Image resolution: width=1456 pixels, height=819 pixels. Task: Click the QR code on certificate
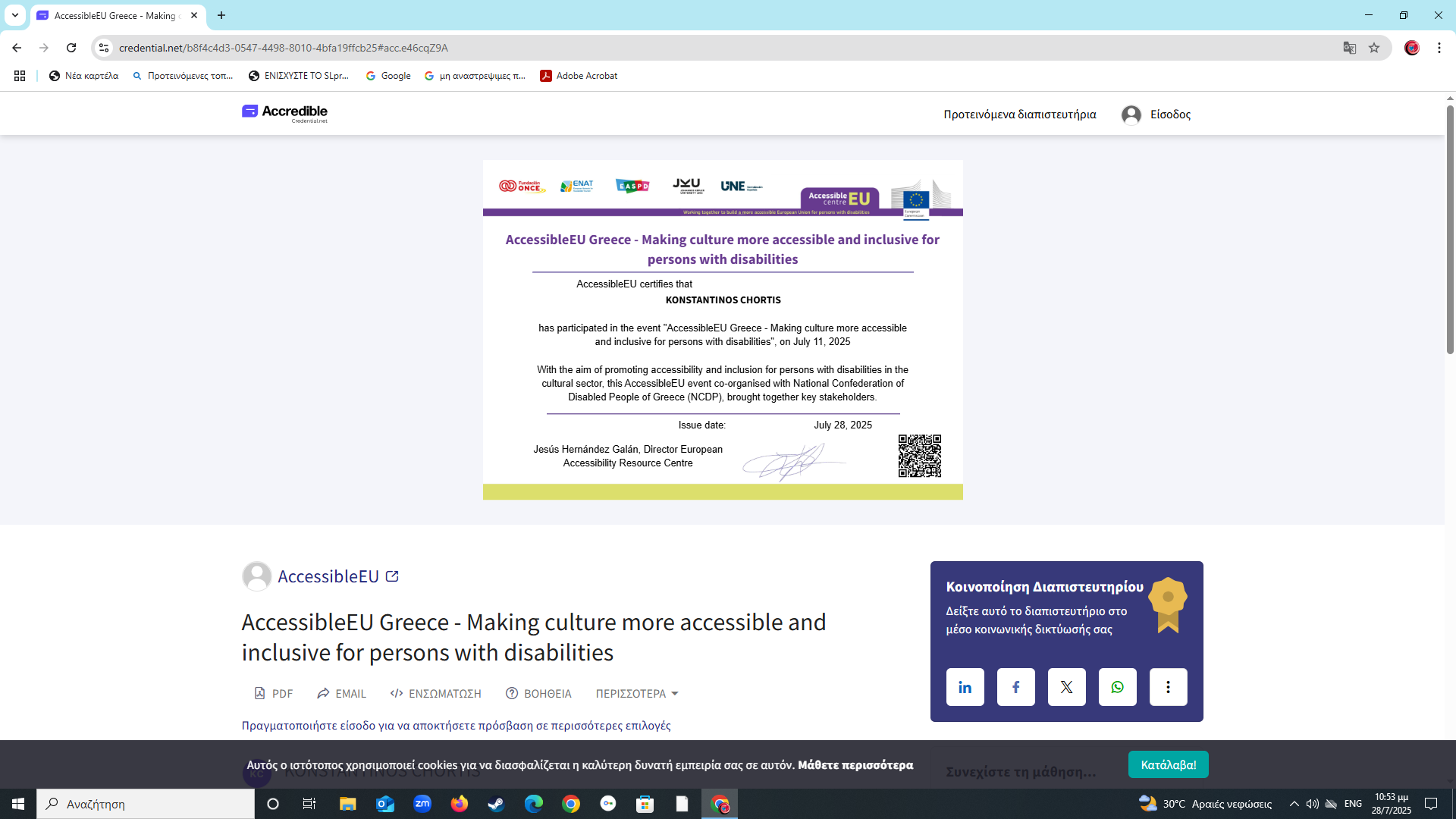pyautogui.click(x=919, y=456)
